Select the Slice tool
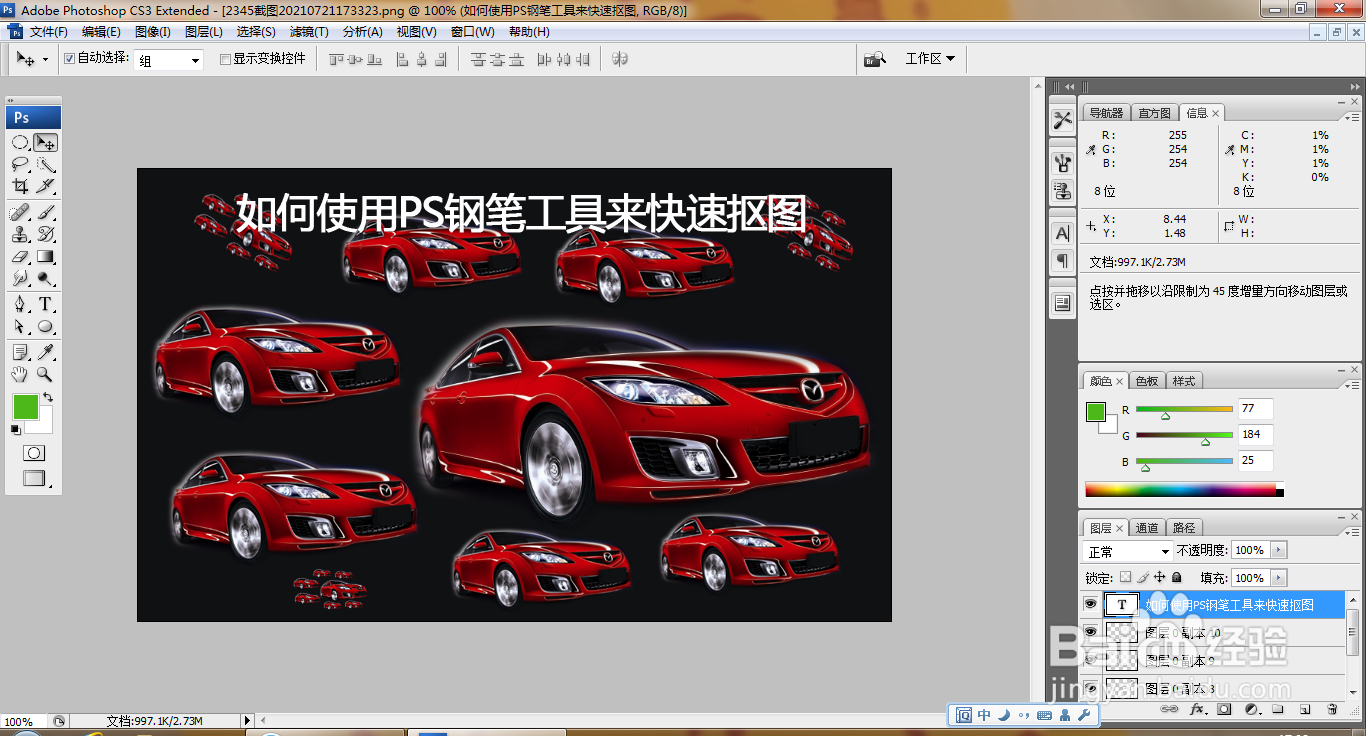The width and height of the screenshot is (1366, 736). tap(45, 186)
